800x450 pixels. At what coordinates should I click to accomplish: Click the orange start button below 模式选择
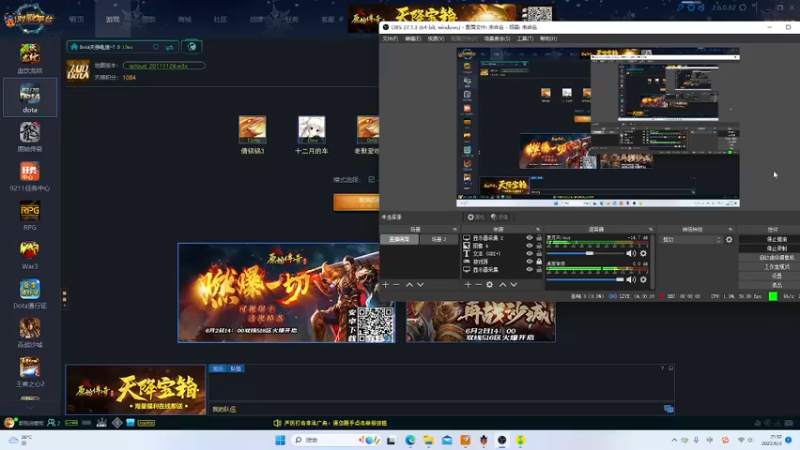(357, 201)
